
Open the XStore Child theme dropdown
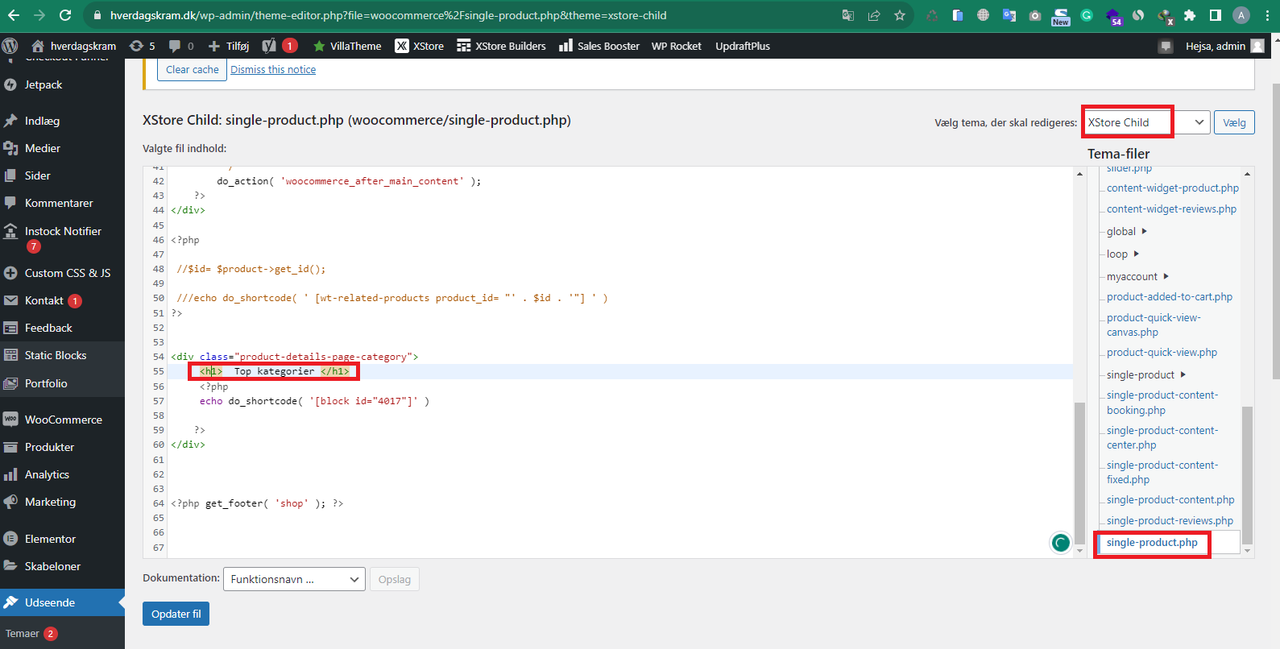[x=1146, y=122]
